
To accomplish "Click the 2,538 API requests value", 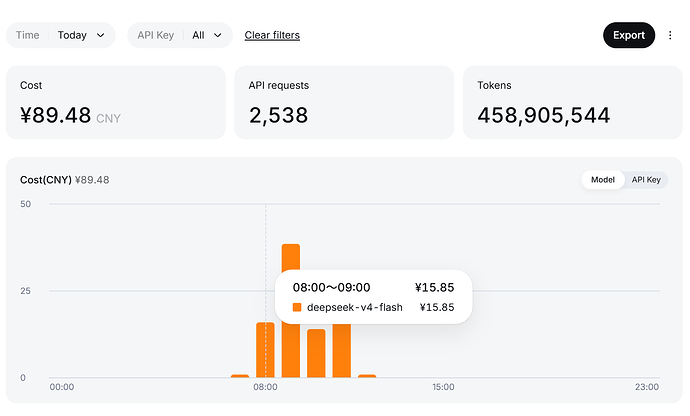I will [x=279, y=115].
